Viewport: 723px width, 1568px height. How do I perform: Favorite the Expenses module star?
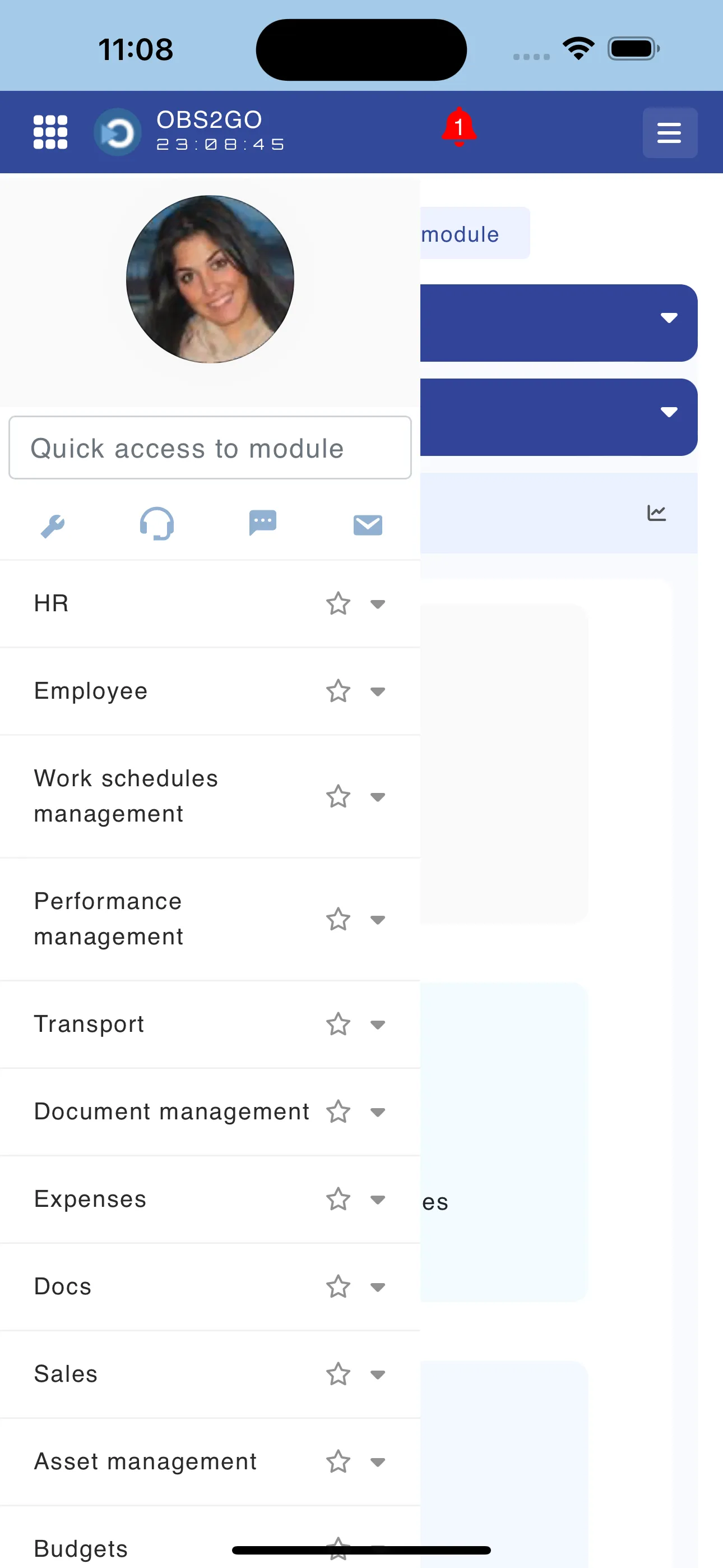tap(338, 1200)
